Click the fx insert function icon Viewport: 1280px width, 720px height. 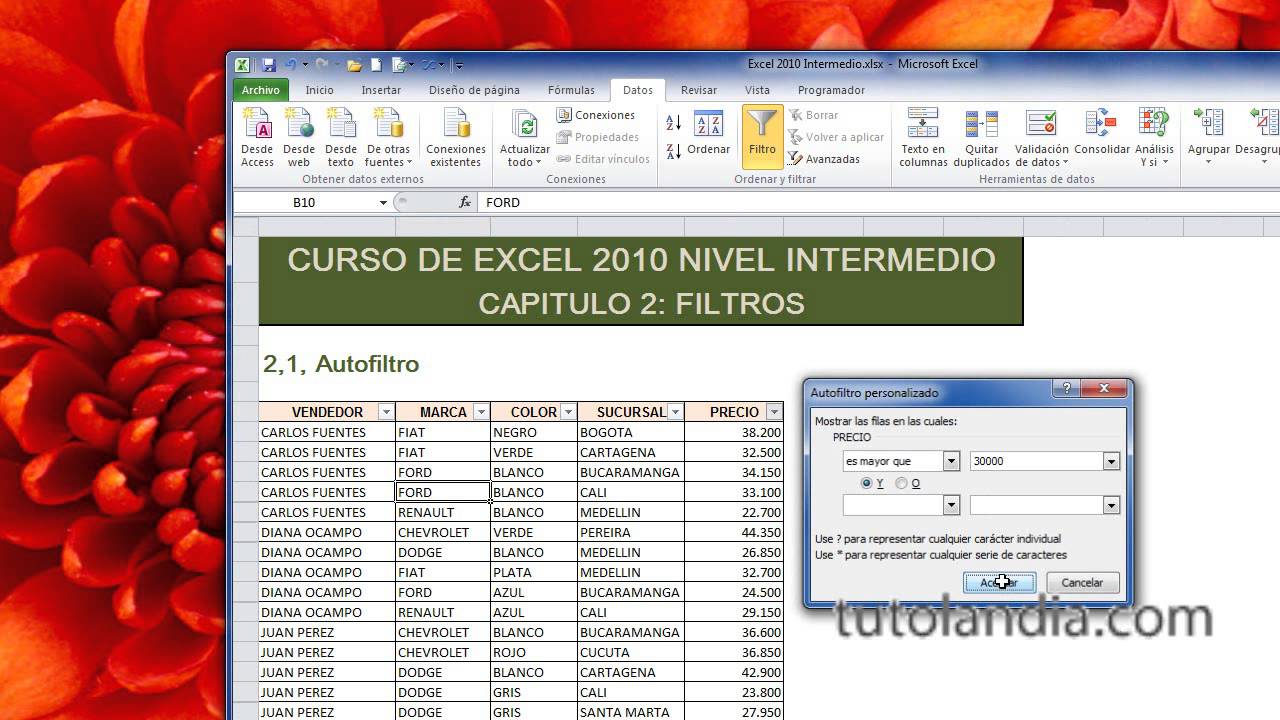(x=465, y=202)
